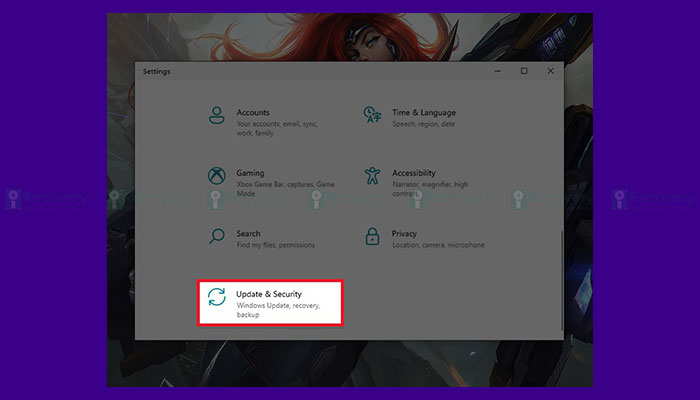The image size is (700, 400).
Task: Maximize the Settings window
Action: click(x=524, y=71)
